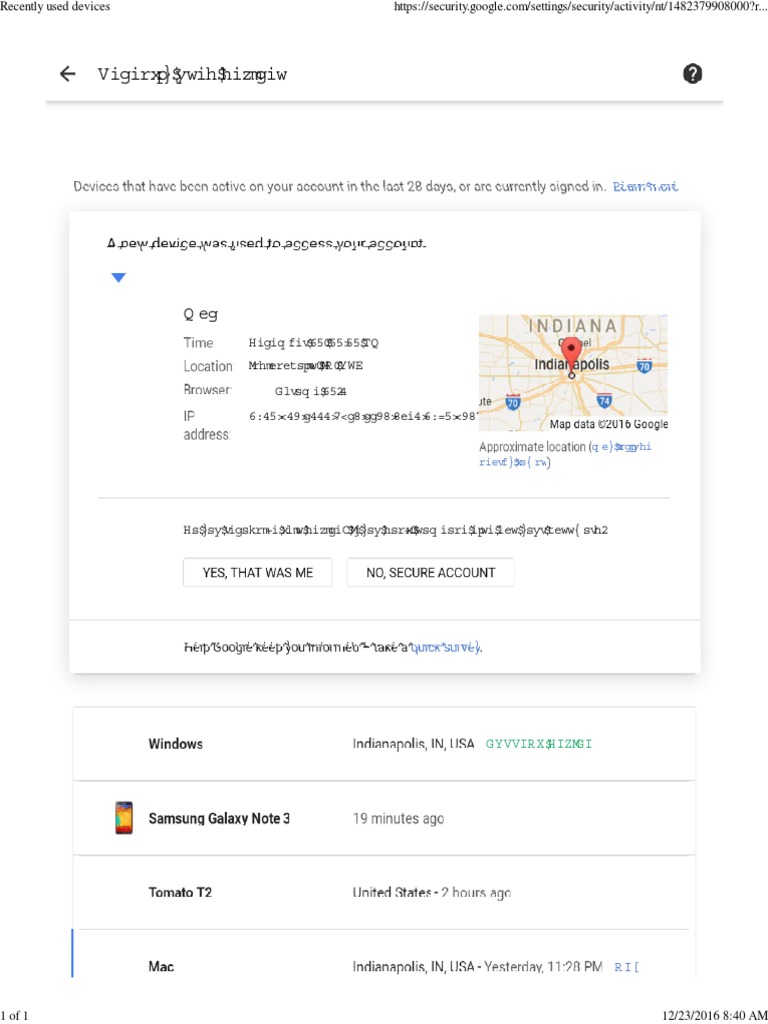The image size is (768, 1024).
Task: Click the green label beside Windows location
Action: click(545, 745)
